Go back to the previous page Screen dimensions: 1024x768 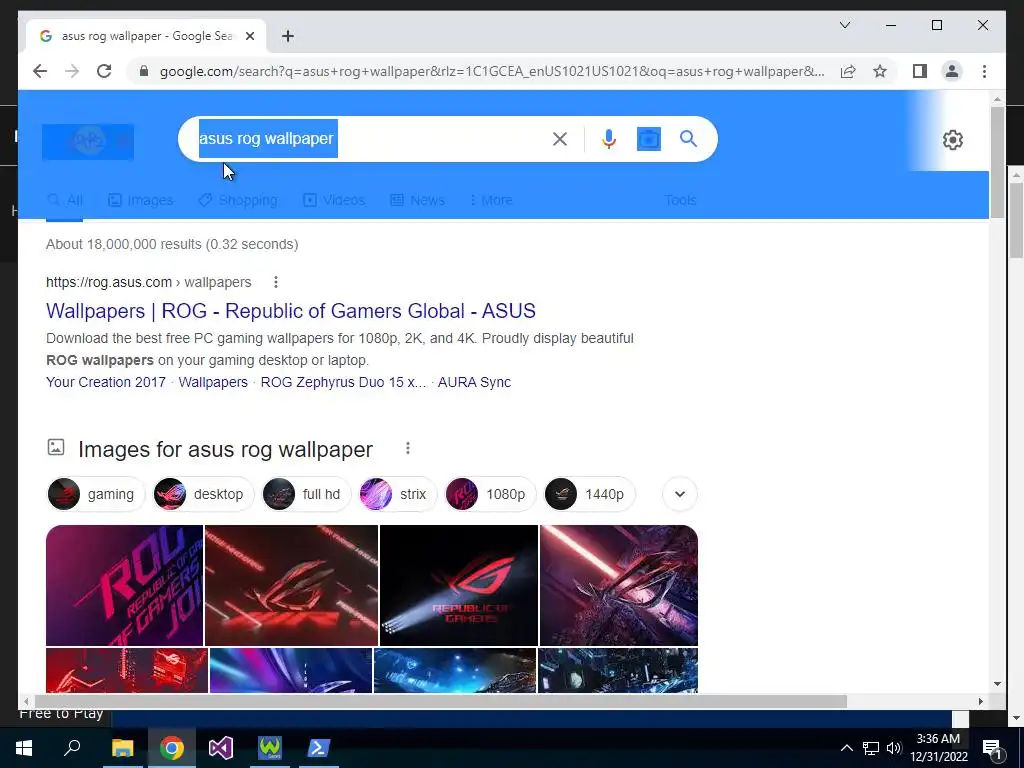[40, 71]
